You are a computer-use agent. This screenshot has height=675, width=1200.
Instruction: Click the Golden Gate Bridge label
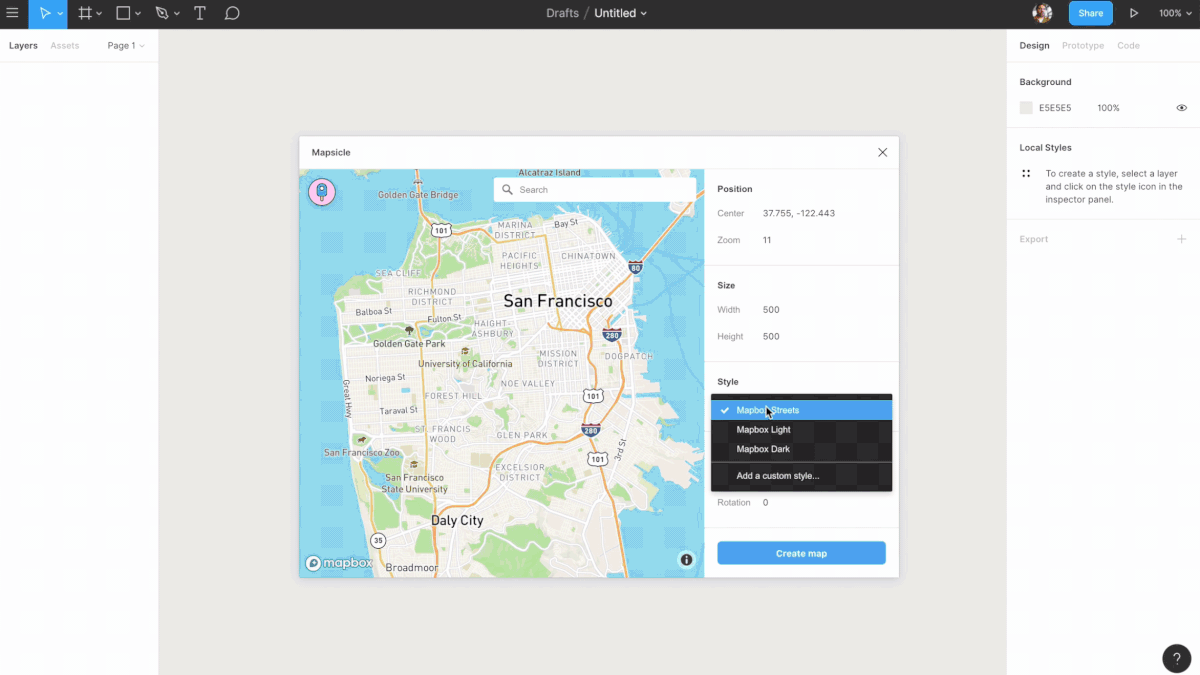pos(418,195)
